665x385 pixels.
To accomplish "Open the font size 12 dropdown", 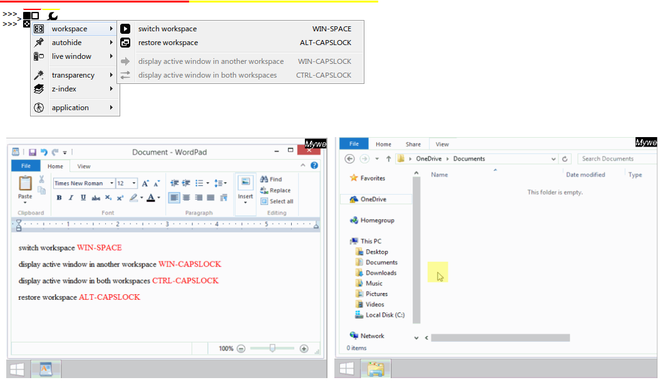I will 134,183.
